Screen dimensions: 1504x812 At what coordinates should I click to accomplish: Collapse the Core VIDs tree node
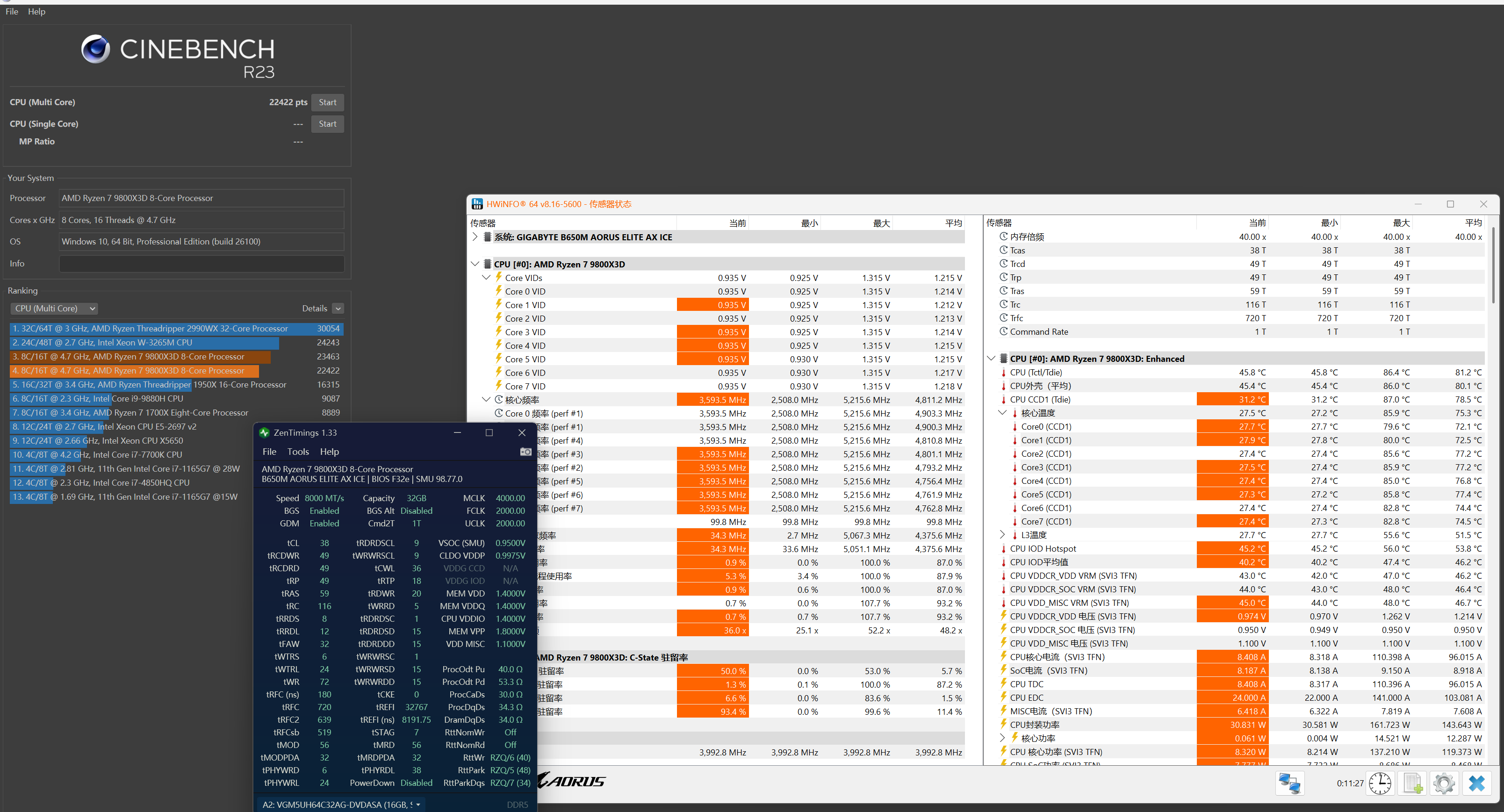click(x=486, y=278)
